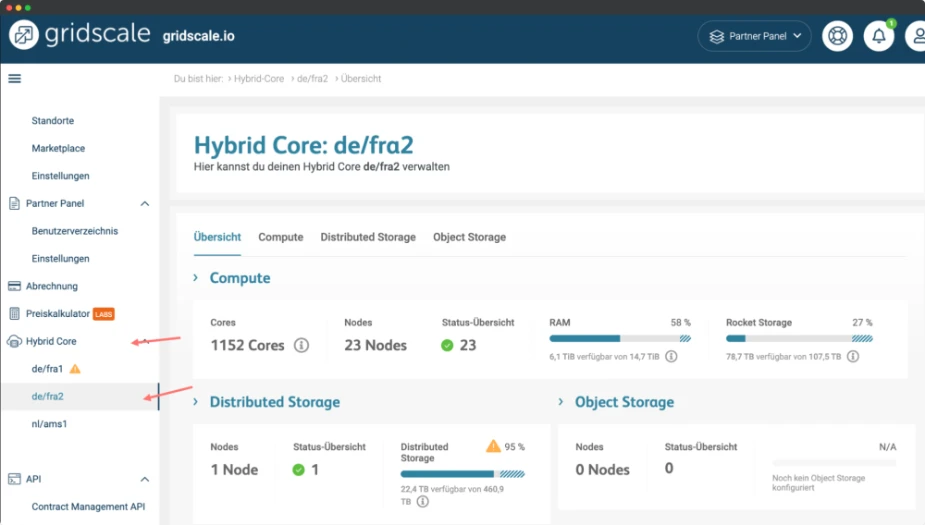Open Benutzerverzeichnis in the sidebar
Image resolution: width=925 pixels, height=525 pixels.
pyautogui.click(x=75, y=231)
